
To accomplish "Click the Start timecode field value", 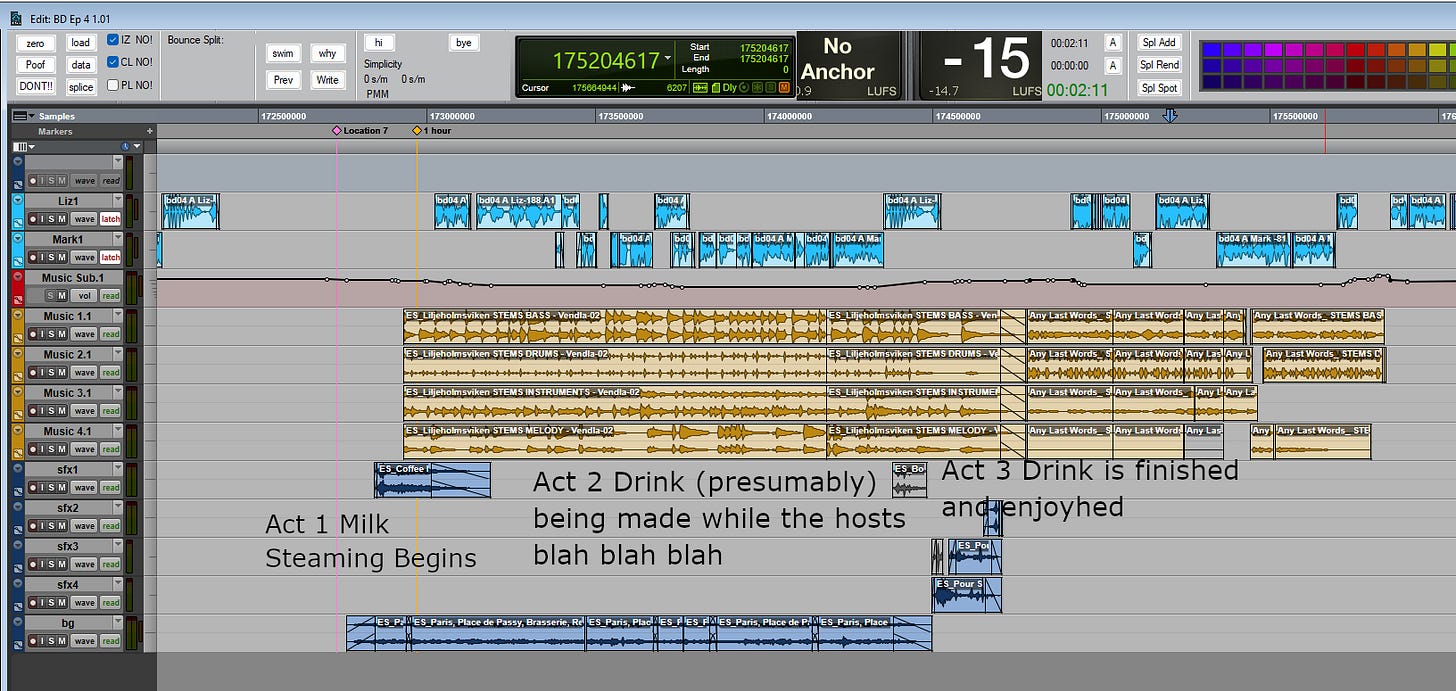I will coord(763,48).
